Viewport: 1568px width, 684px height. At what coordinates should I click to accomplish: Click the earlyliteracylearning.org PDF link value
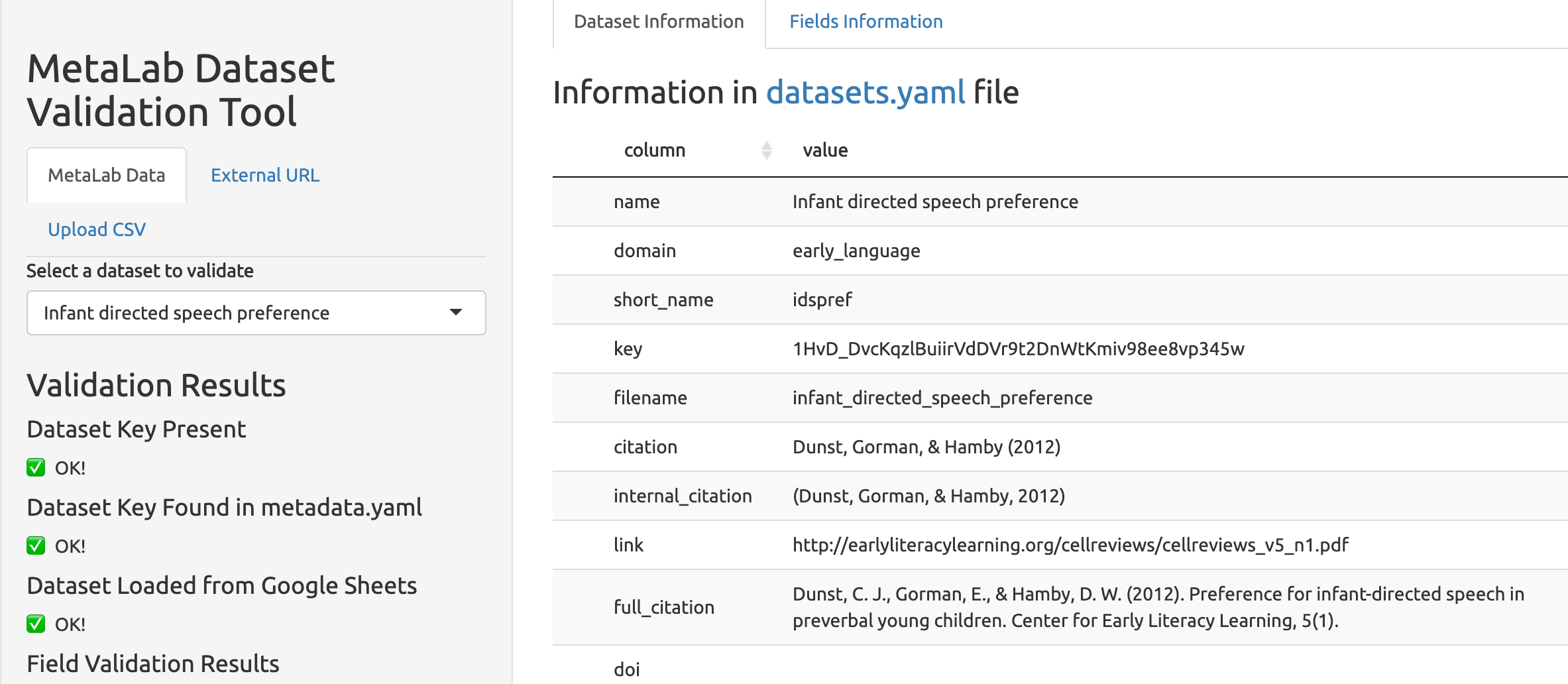coord(1070,545)
